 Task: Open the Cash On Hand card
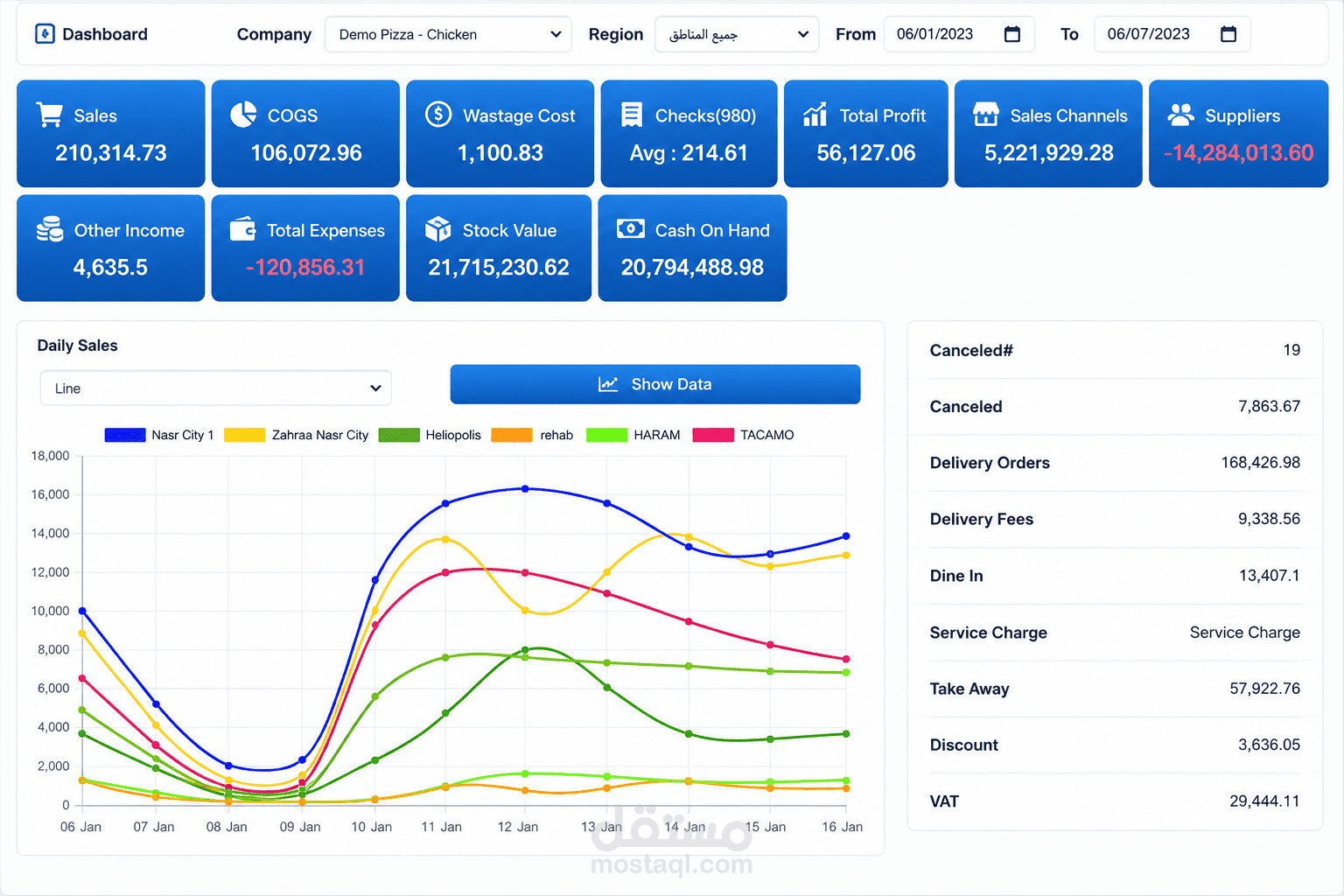692,248
